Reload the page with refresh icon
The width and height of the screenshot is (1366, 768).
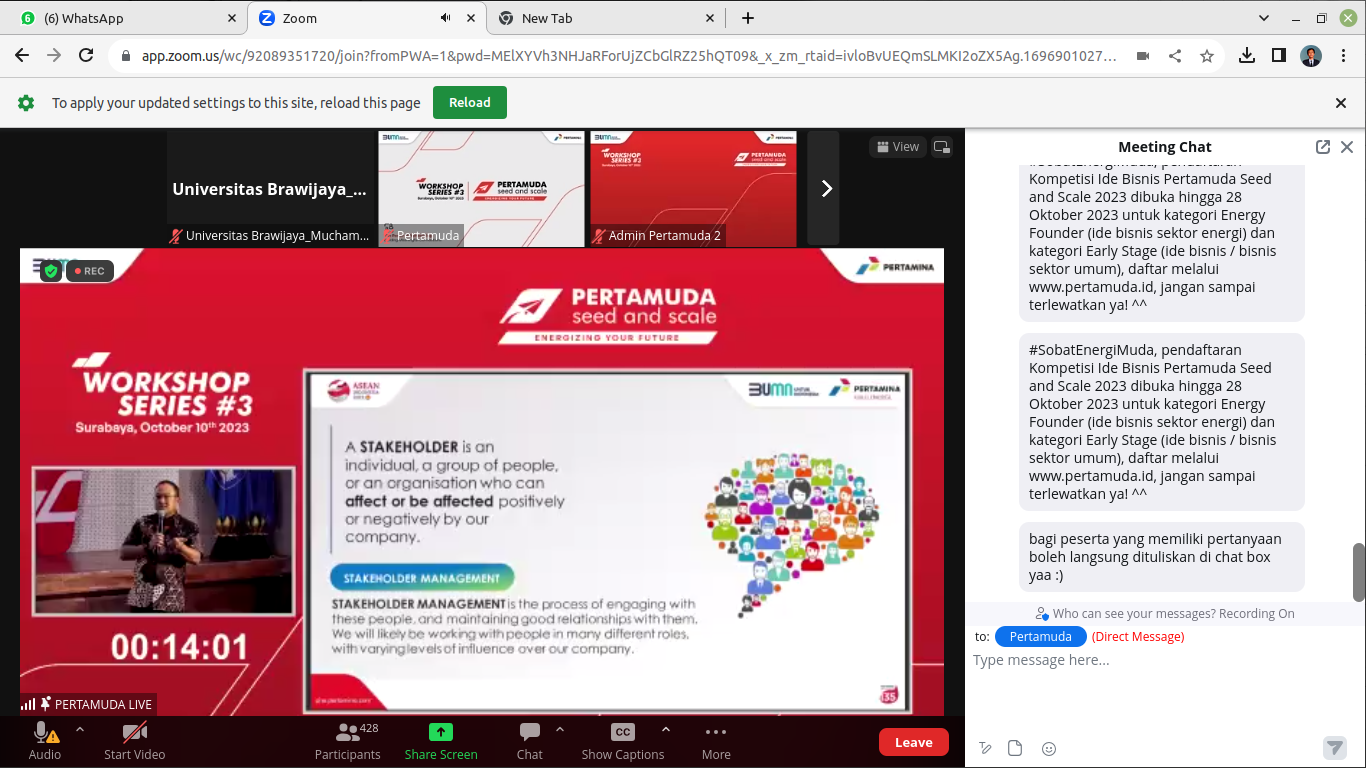click(x=86, y=56)
